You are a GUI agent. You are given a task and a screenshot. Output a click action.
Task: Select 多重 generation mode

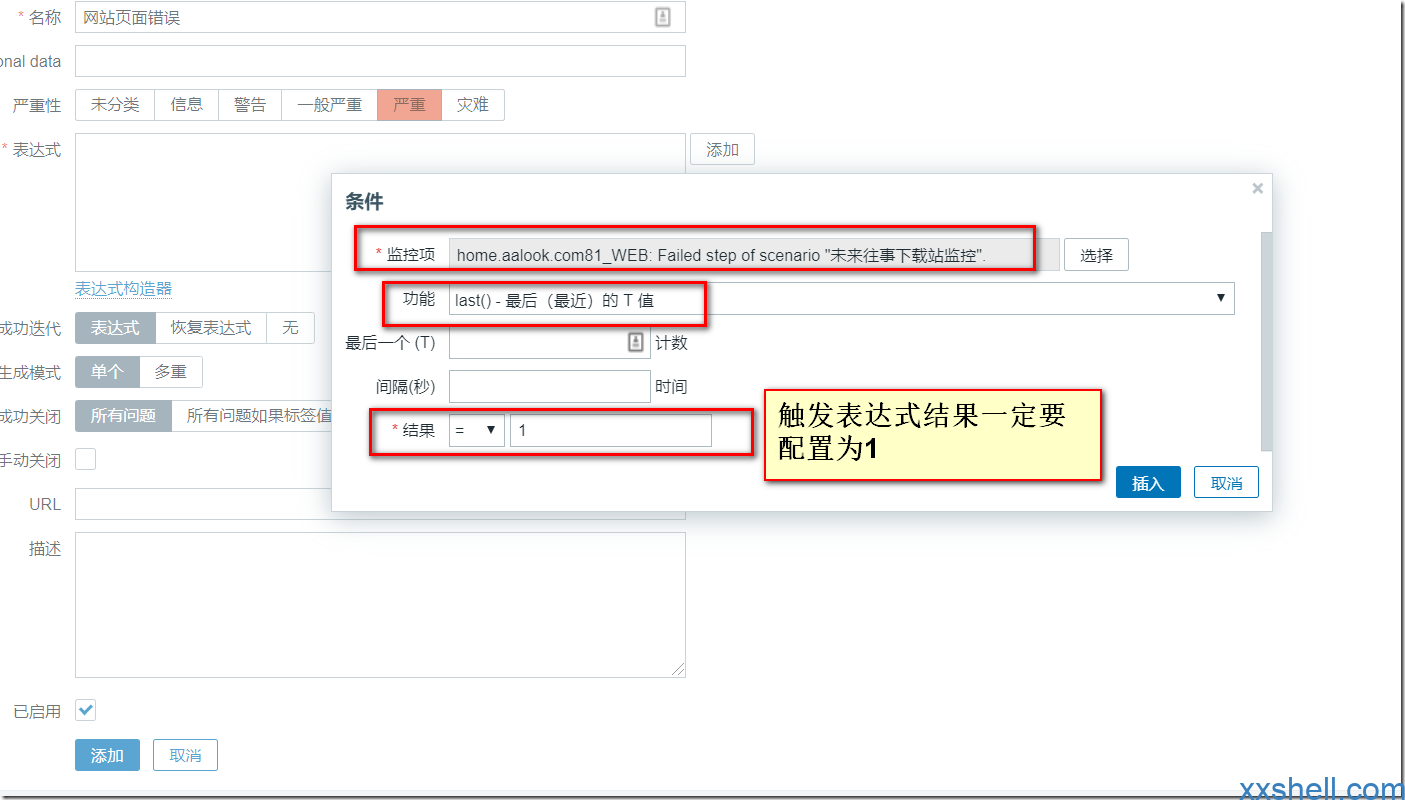170,372
